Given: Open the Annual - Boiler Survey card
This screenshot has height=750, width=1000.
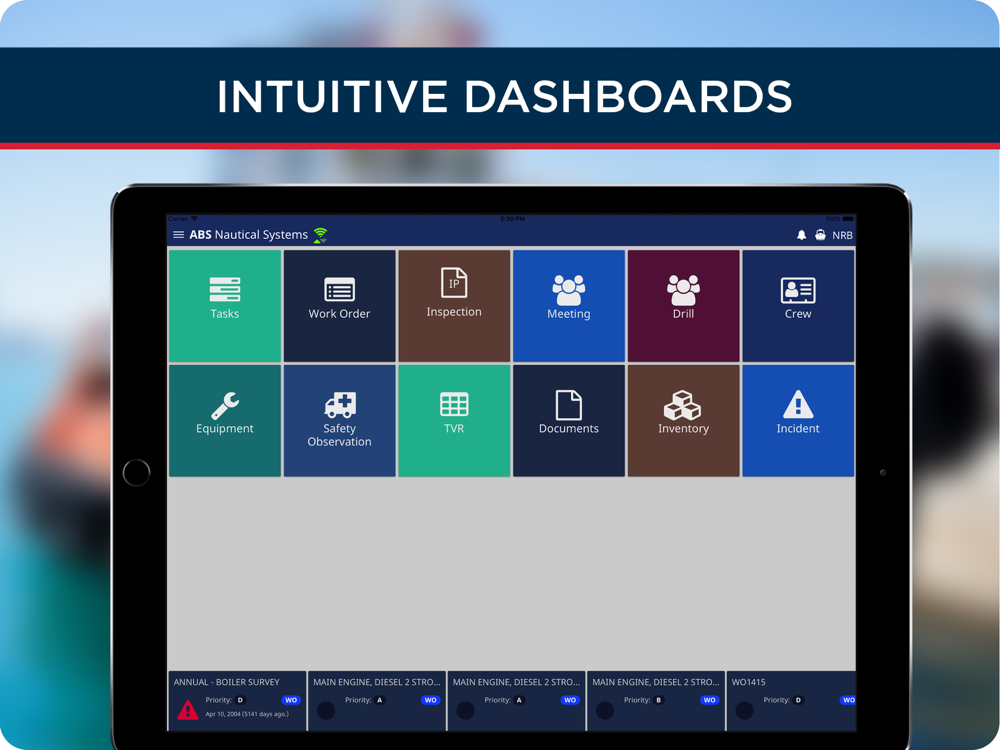Looking at the screenshot, I should [x=237, y=700].
